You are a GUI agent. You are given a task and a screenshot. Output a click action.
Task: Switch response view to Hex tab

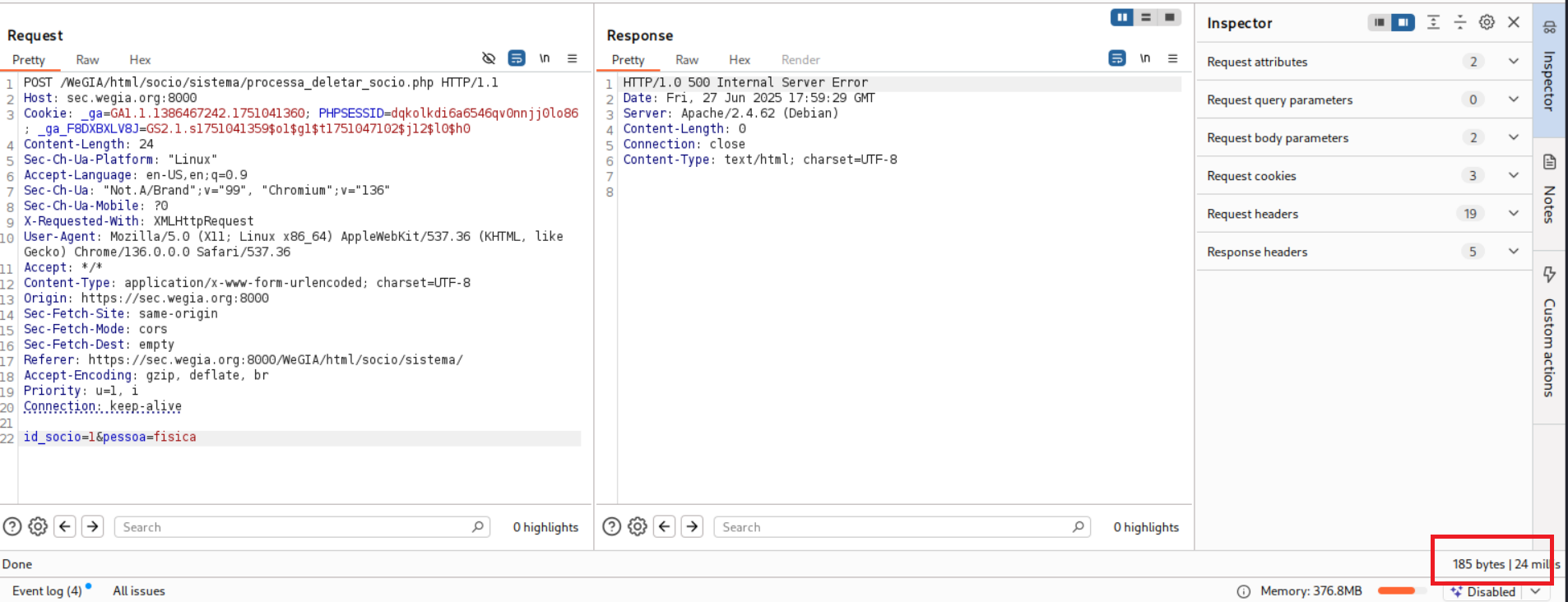(x=740, y=60)
